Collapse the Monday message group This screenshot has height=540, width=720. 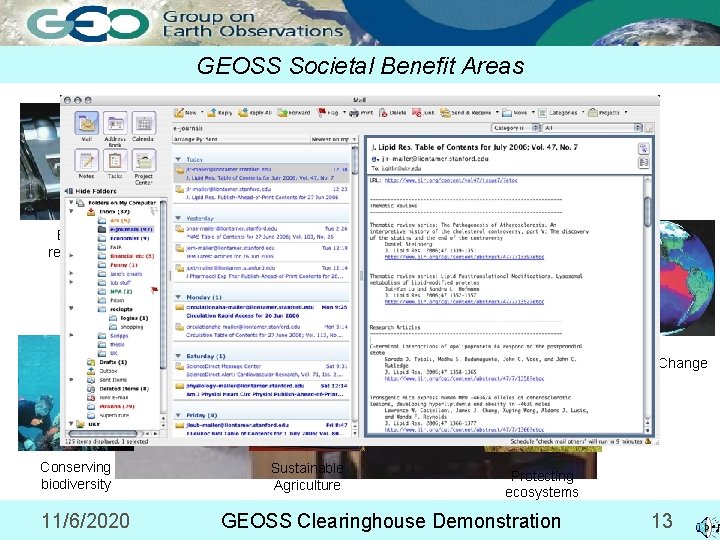tap(178, 298)
